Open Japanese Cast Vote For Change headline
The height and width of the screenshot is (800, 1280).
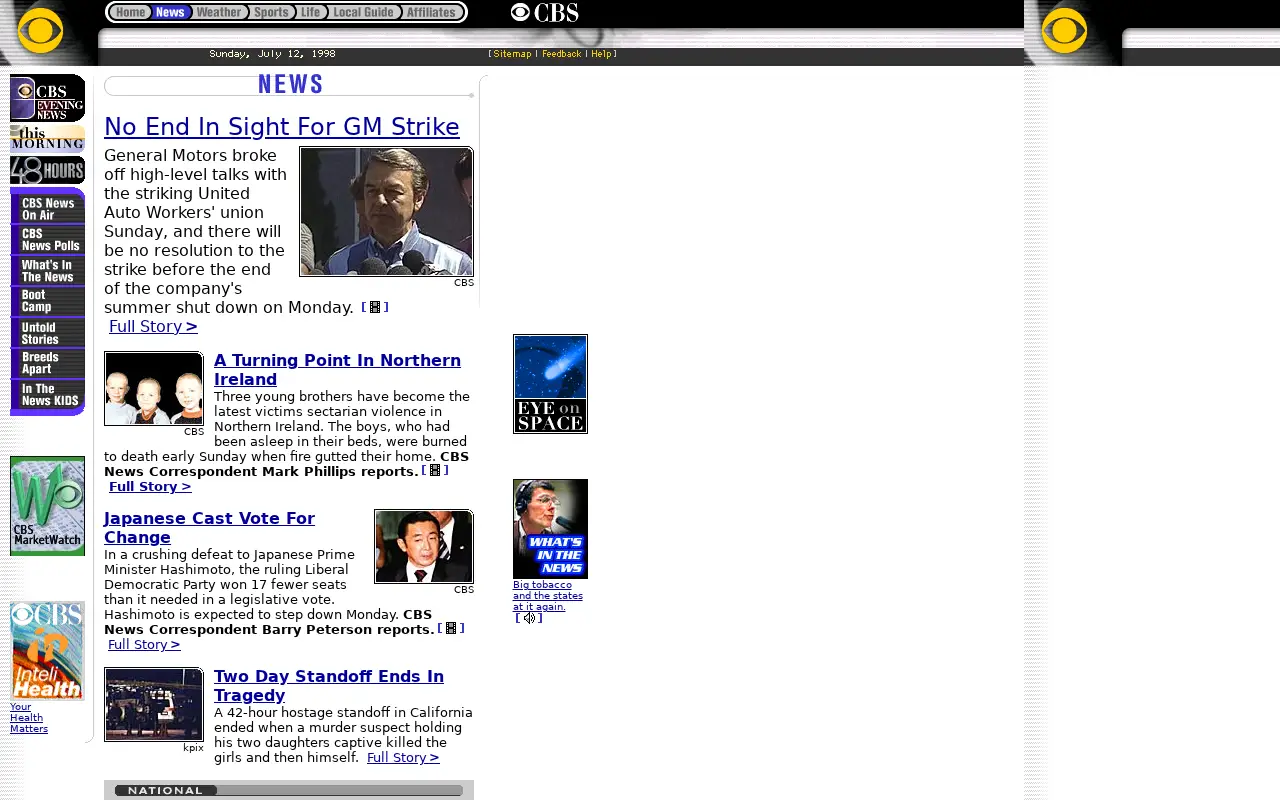tap(209, 528)
